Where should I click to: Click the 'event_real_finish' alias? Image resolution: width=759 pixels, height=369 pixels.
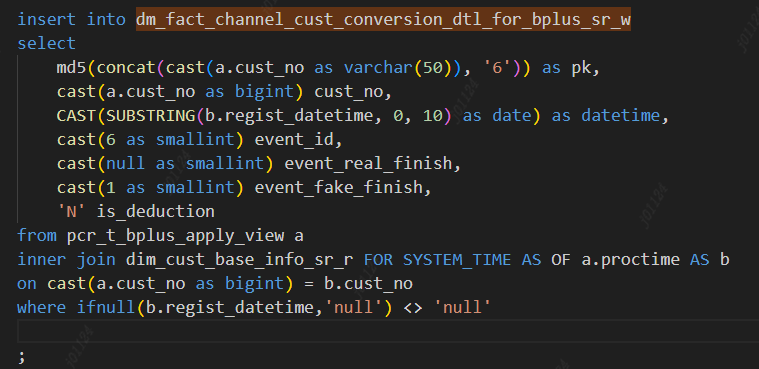pos(368,163)
